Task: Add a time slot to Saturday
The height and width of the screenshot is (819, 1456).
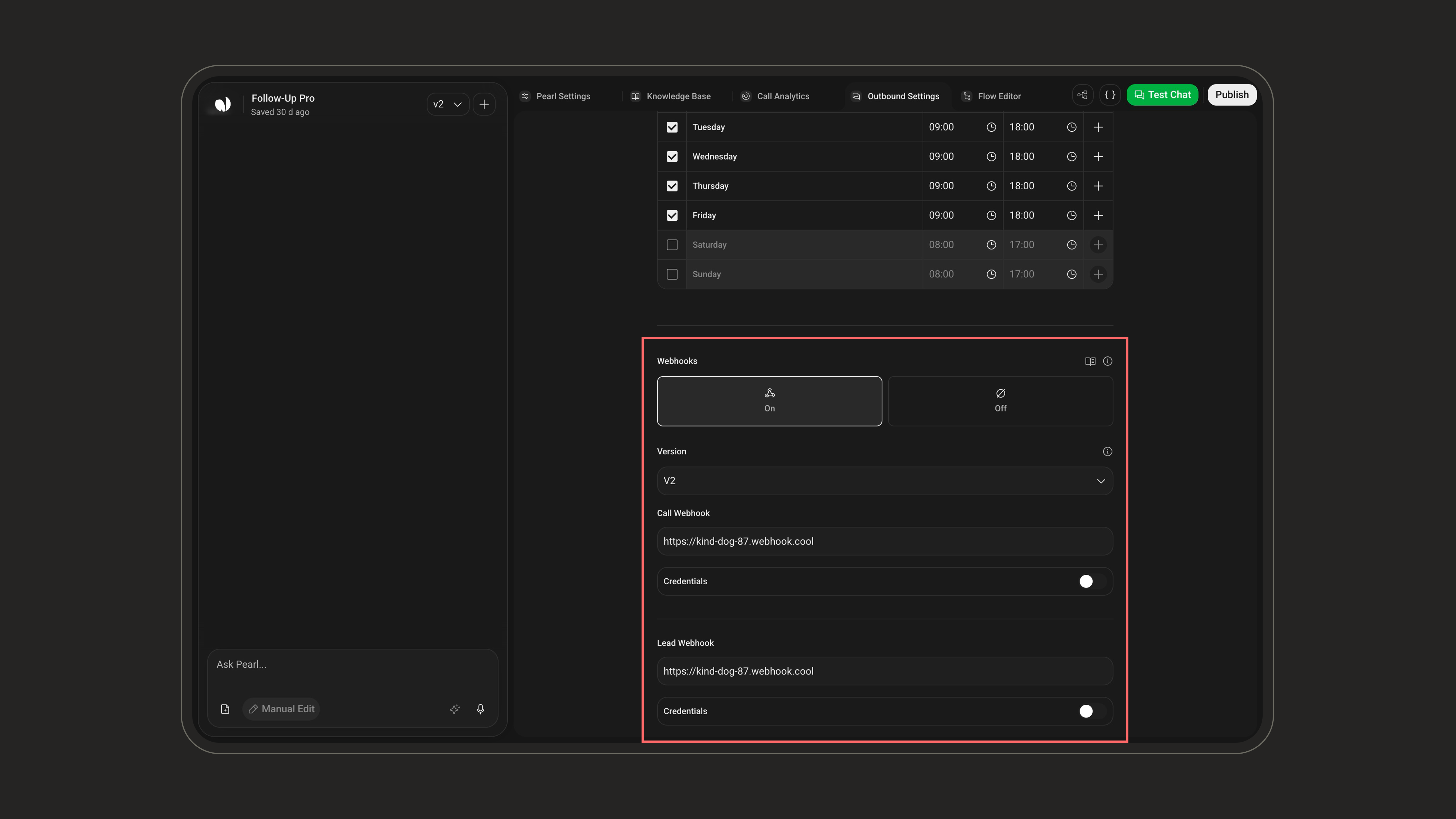Action: point(1098,245)
